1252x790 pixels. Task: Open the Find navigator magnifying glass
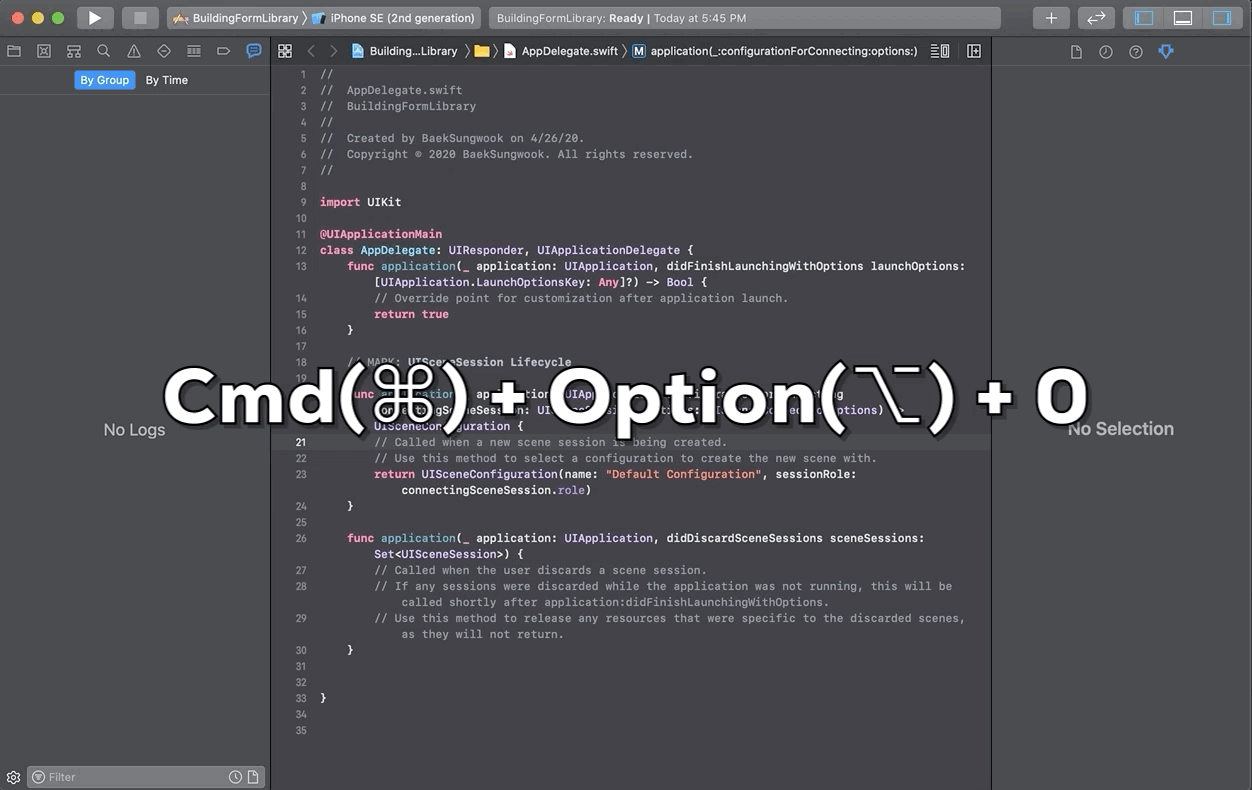coord(104,51)
